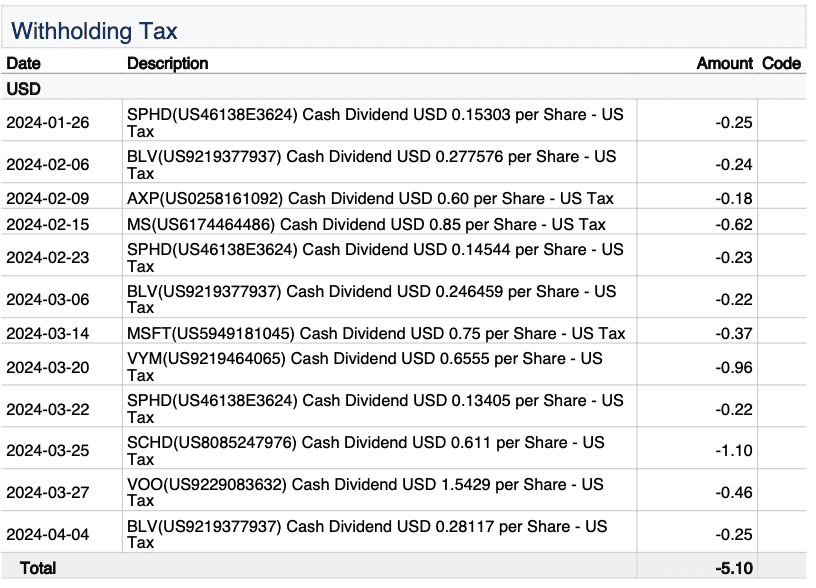Click MS Cash Dividend 0.85 description
This screenshot has height=588, width=816.
(366, 224)
